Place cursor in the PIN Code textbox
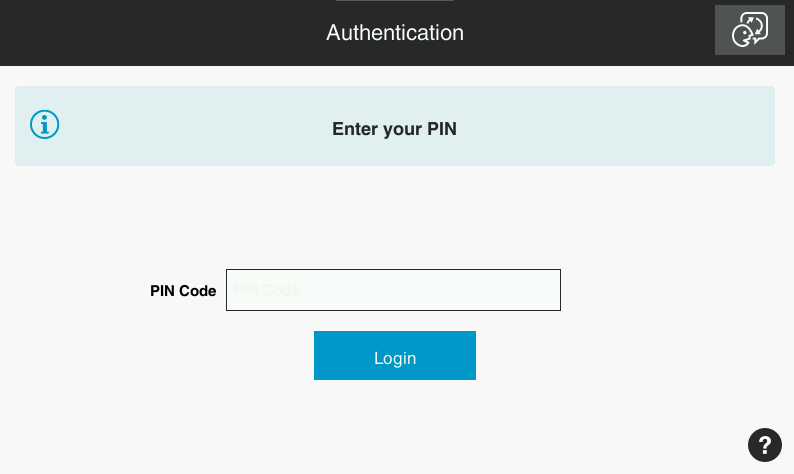 point(393,290)
